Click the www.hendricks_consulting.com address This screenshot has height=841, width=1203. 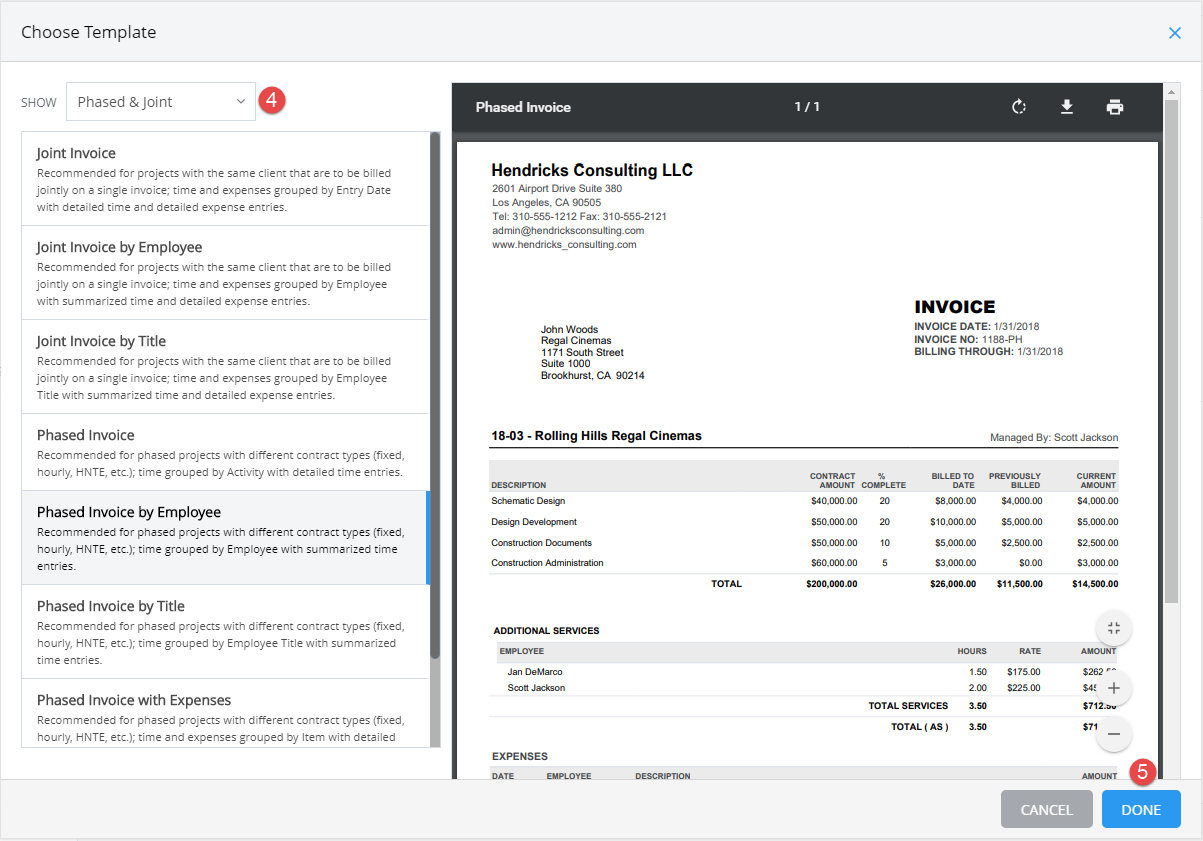point(564,244)
